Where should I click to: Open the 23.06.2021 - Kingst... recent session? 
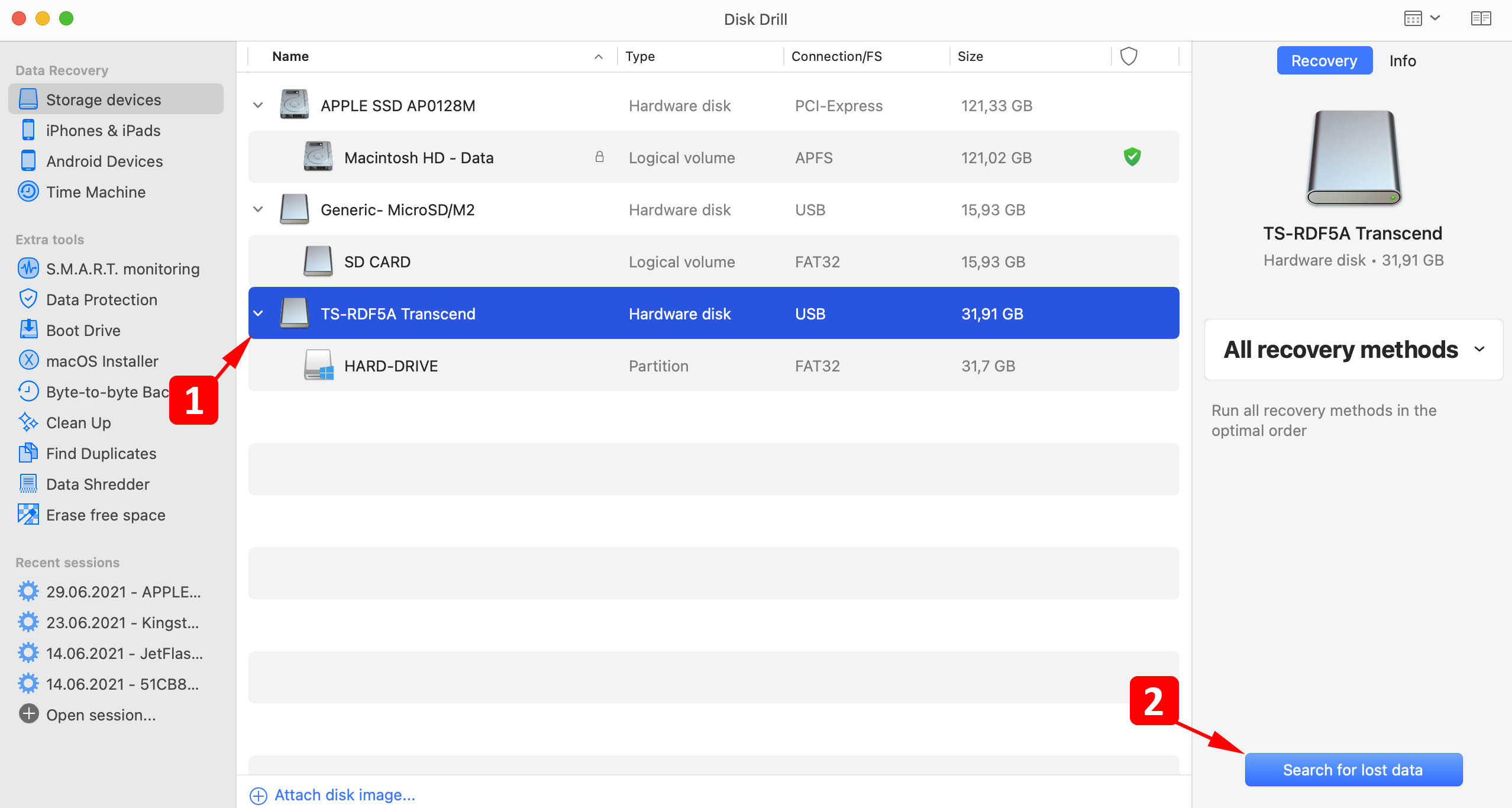coord(122,622)
